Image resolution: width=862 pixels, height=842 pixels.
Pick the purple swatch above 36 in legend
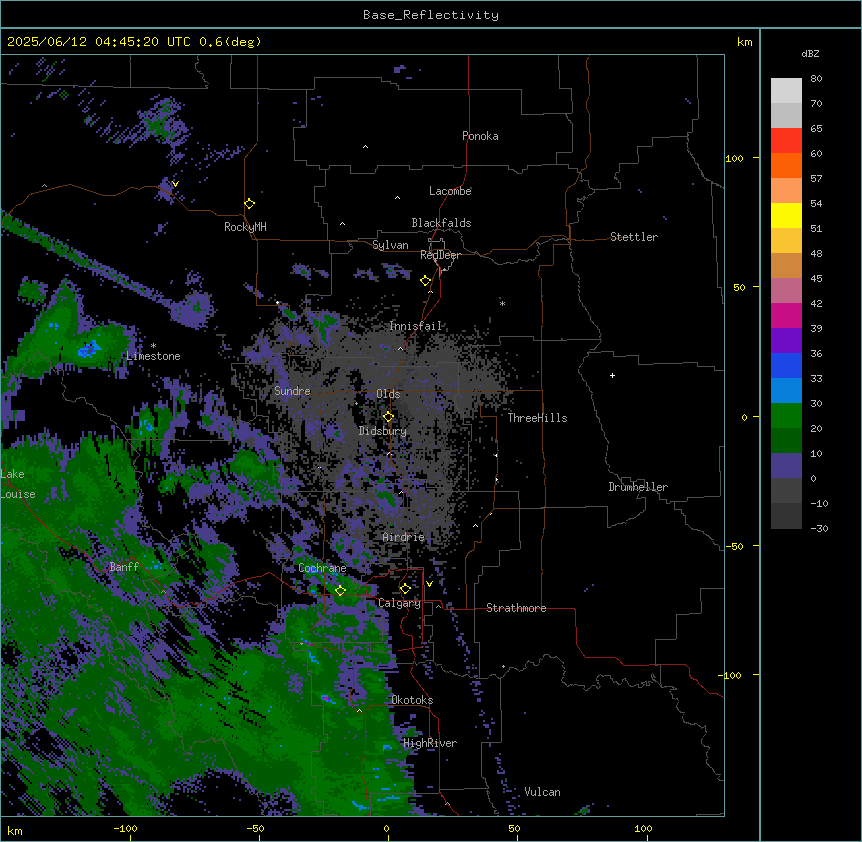(x=786, y=341)
